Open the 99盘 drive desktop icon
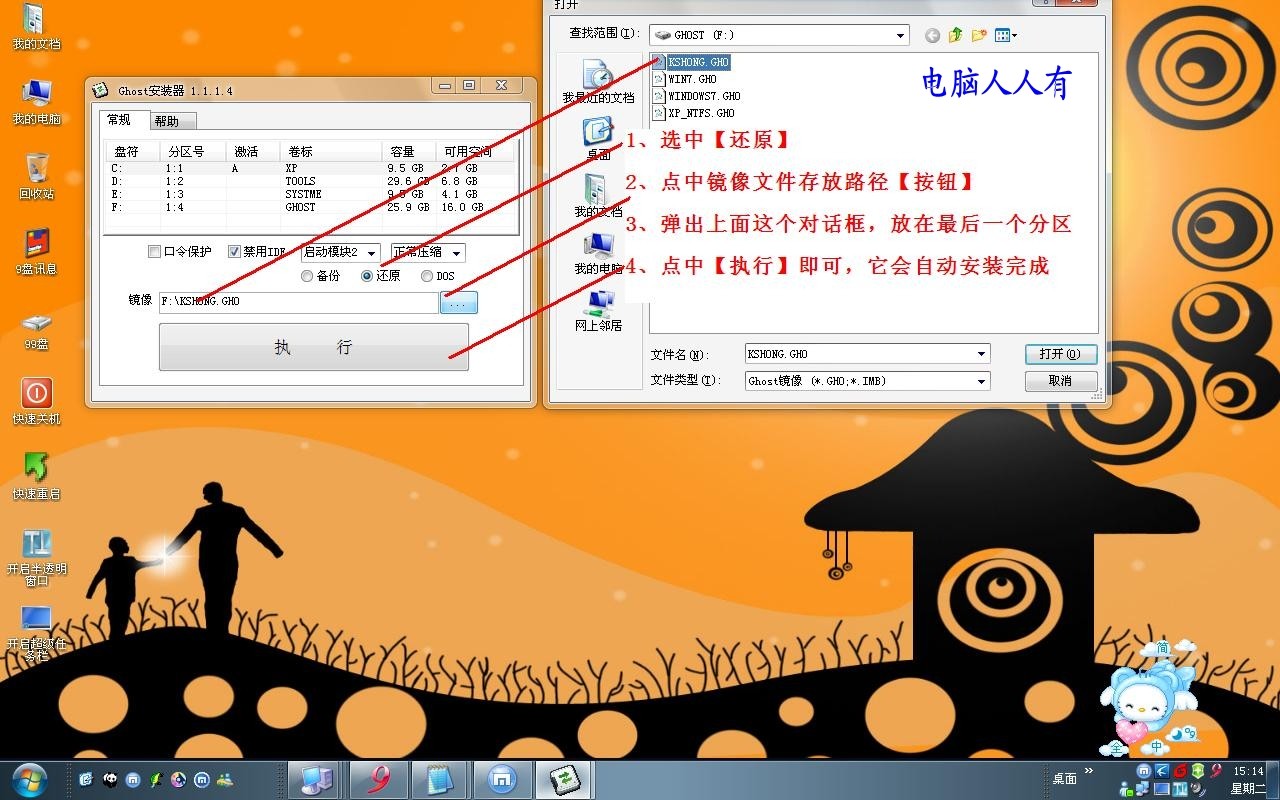1280x800 pixels. pyautogui.click(x=36, y=330)
